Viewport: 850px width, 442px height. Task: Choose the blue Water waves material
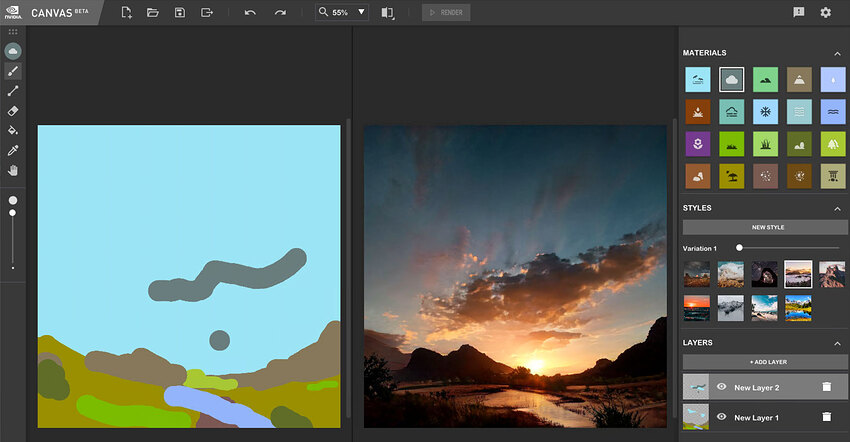pyautogui.click(x=833, y=112)
